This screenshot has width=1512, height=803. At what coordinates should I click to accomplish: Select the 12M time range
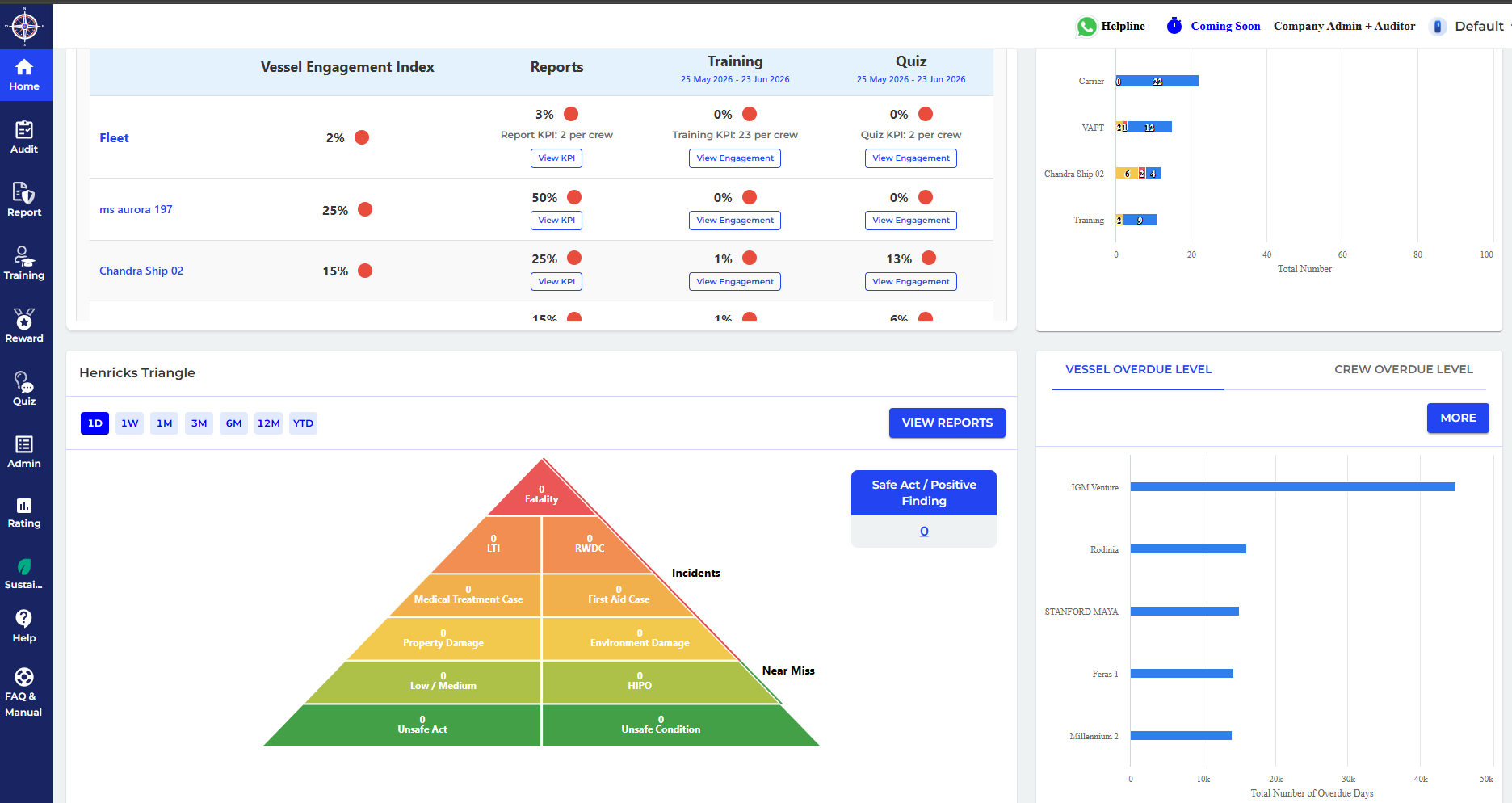[269, 423]
